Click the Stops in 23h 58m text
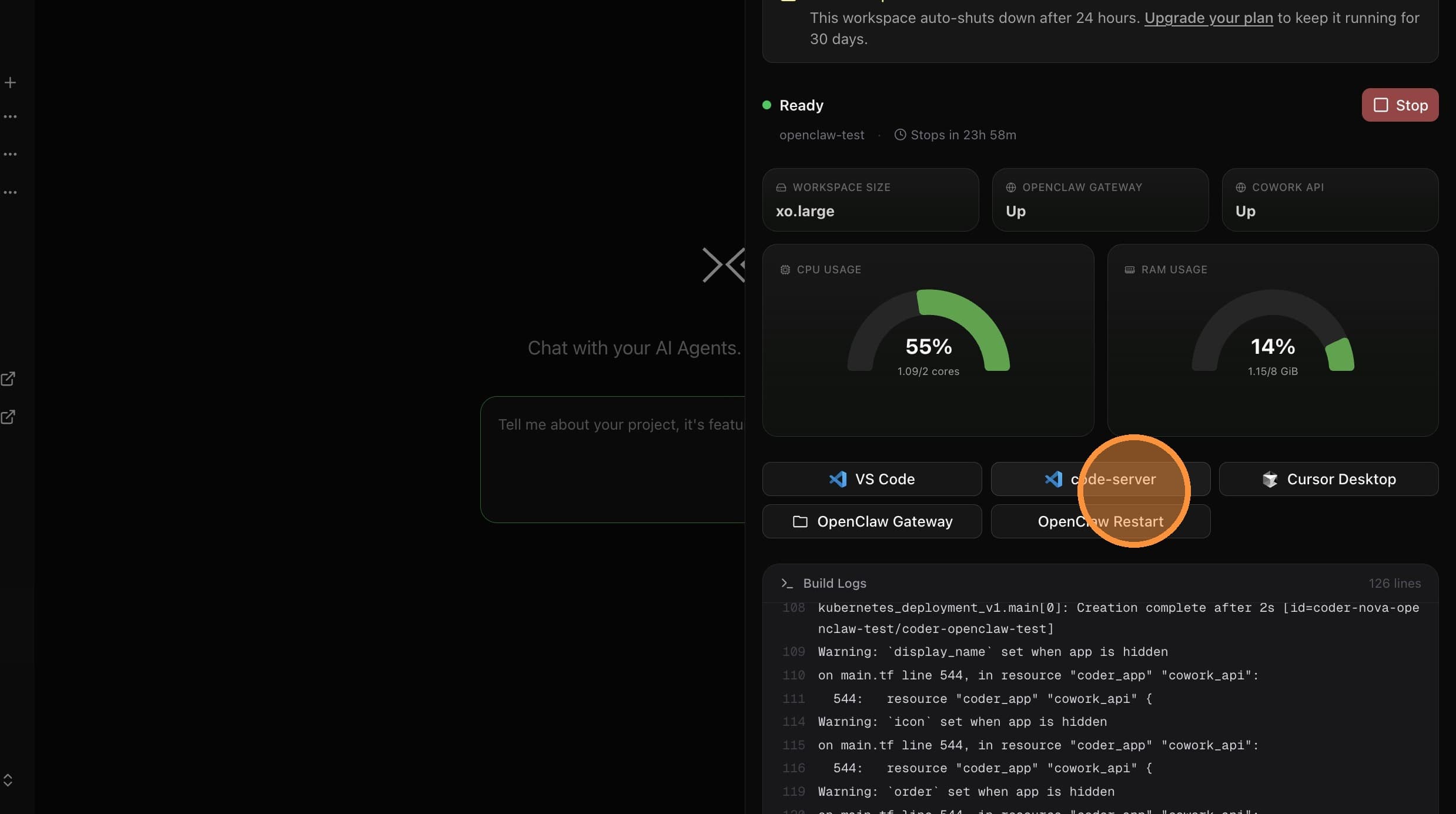 (963, 135)
